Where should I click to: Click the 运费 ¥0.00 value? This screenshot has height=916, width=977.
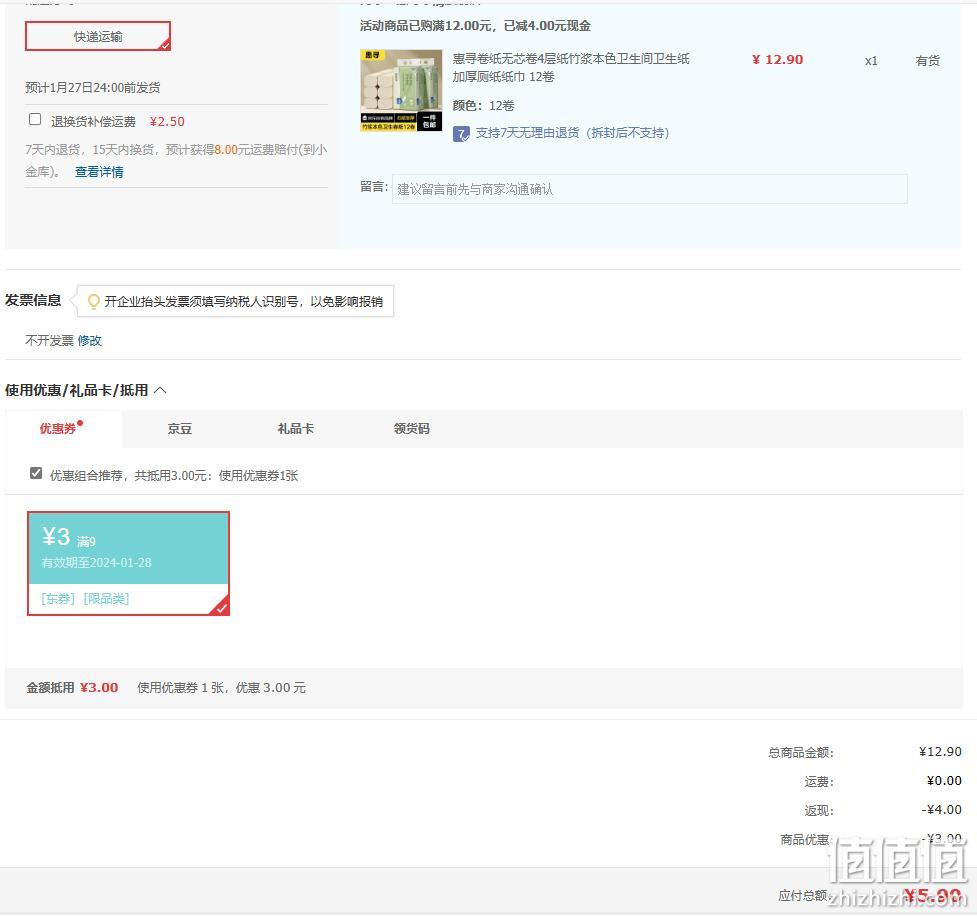coord(944,781)
